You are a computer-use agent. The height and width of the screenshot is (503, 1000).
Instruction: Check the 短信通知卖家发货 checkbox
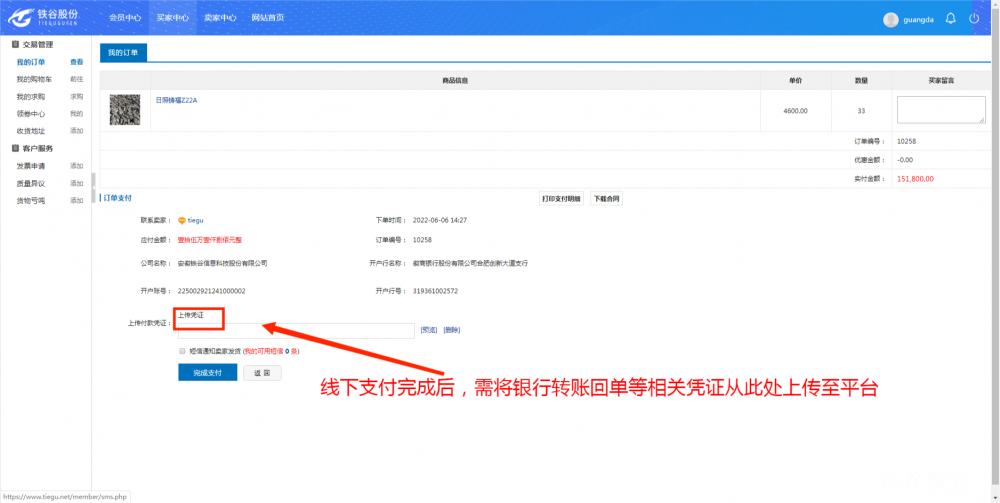(182, 351)
